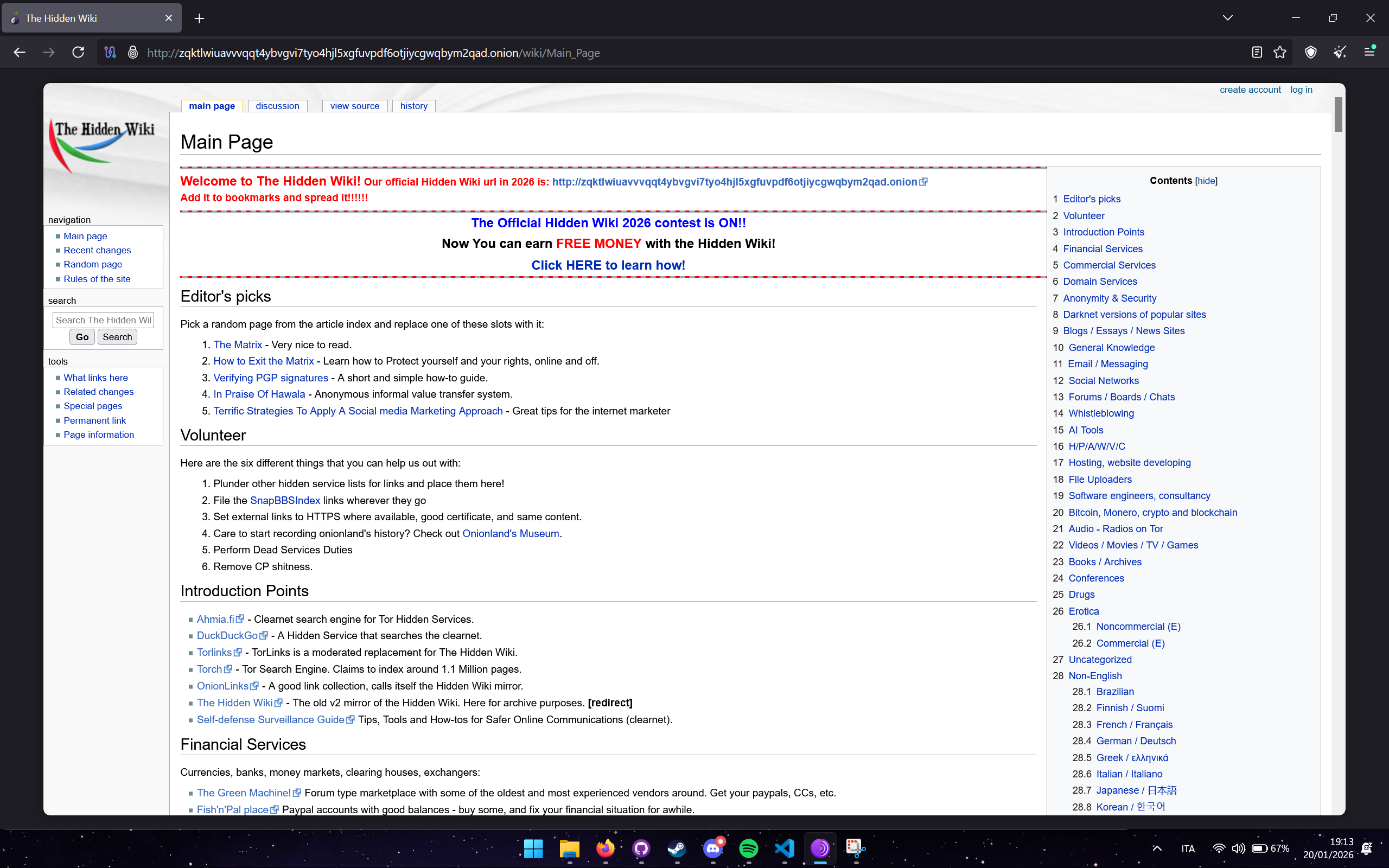This screenshot has width=1389, height=868.
Task: Show hidden system tray icons
Action: pos(1157,848)
